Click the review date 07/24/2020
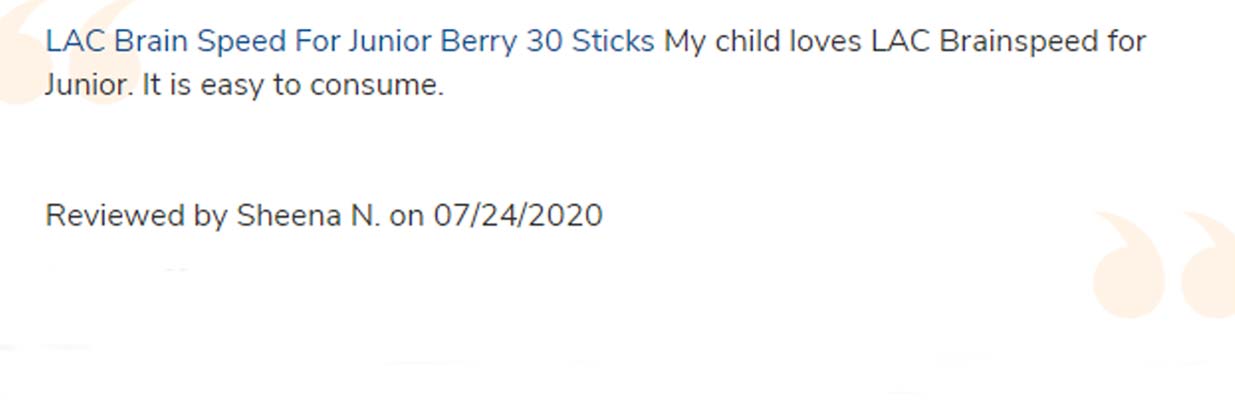Viewport: 1235px width, 400px height. coord(518,216)
